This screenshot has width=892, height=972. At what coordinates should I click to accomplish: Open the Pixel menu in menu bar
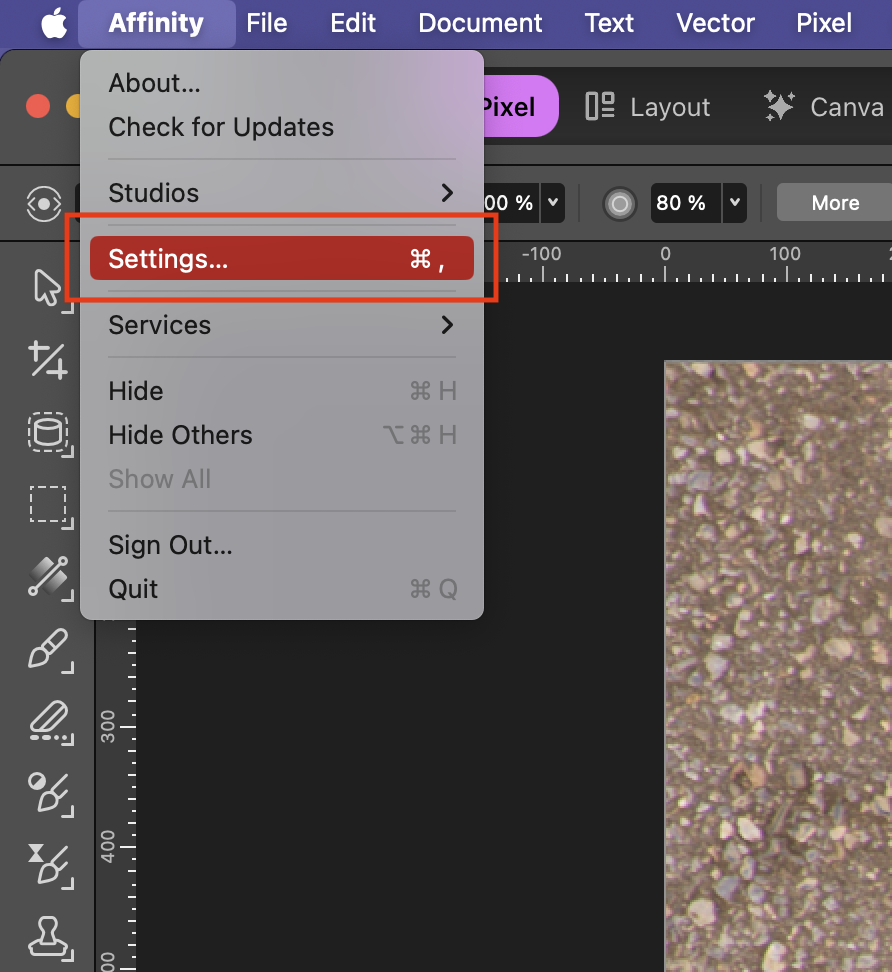[x=824, y=24]
